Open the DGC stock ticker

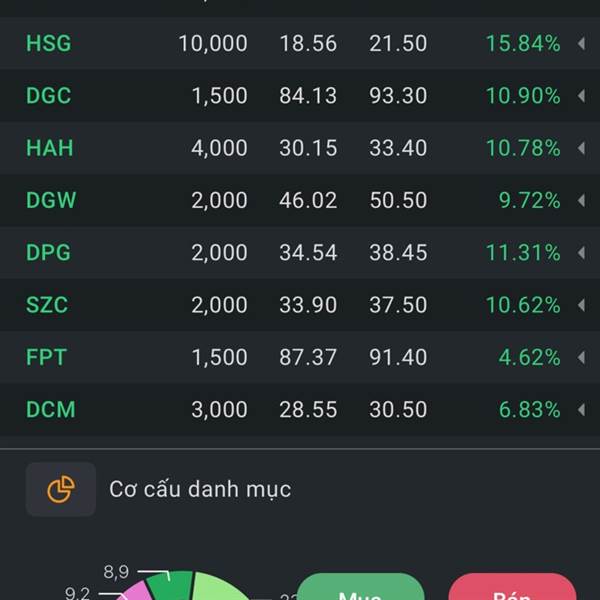pyautogui.click(x=49, y=96)
